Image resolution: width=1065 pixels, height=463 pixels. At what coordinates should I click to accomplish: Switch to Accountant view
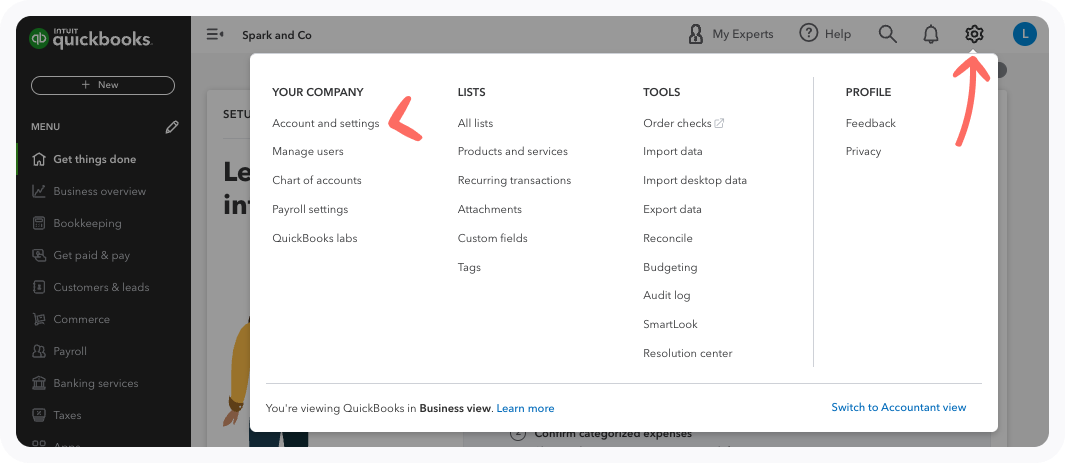tap(899, 407)
